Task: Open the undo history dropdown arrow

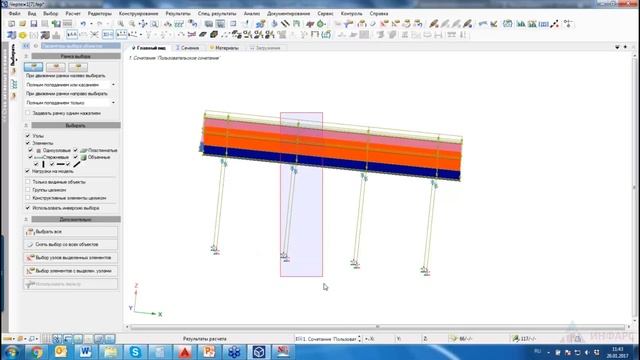Action: pyautogui.click(x=91, y=24)
